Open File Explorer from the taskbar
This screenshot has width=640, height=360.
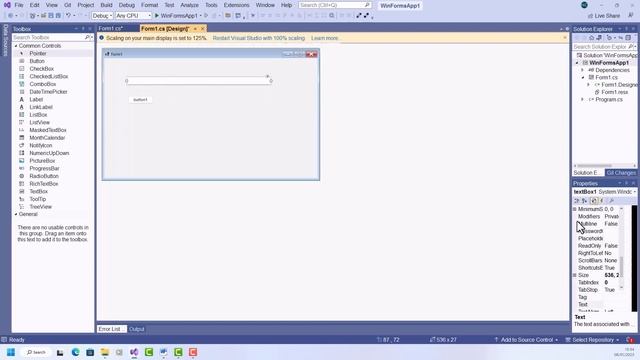click(105, 352)
